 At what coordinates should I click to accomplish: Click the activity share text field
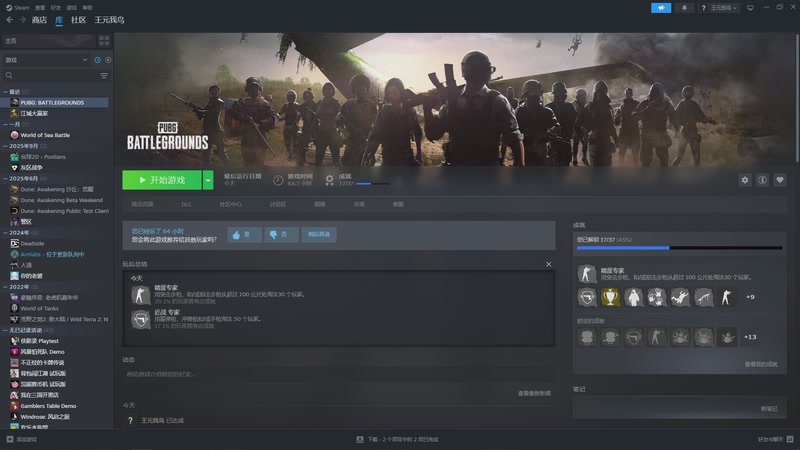coord(339,374)
